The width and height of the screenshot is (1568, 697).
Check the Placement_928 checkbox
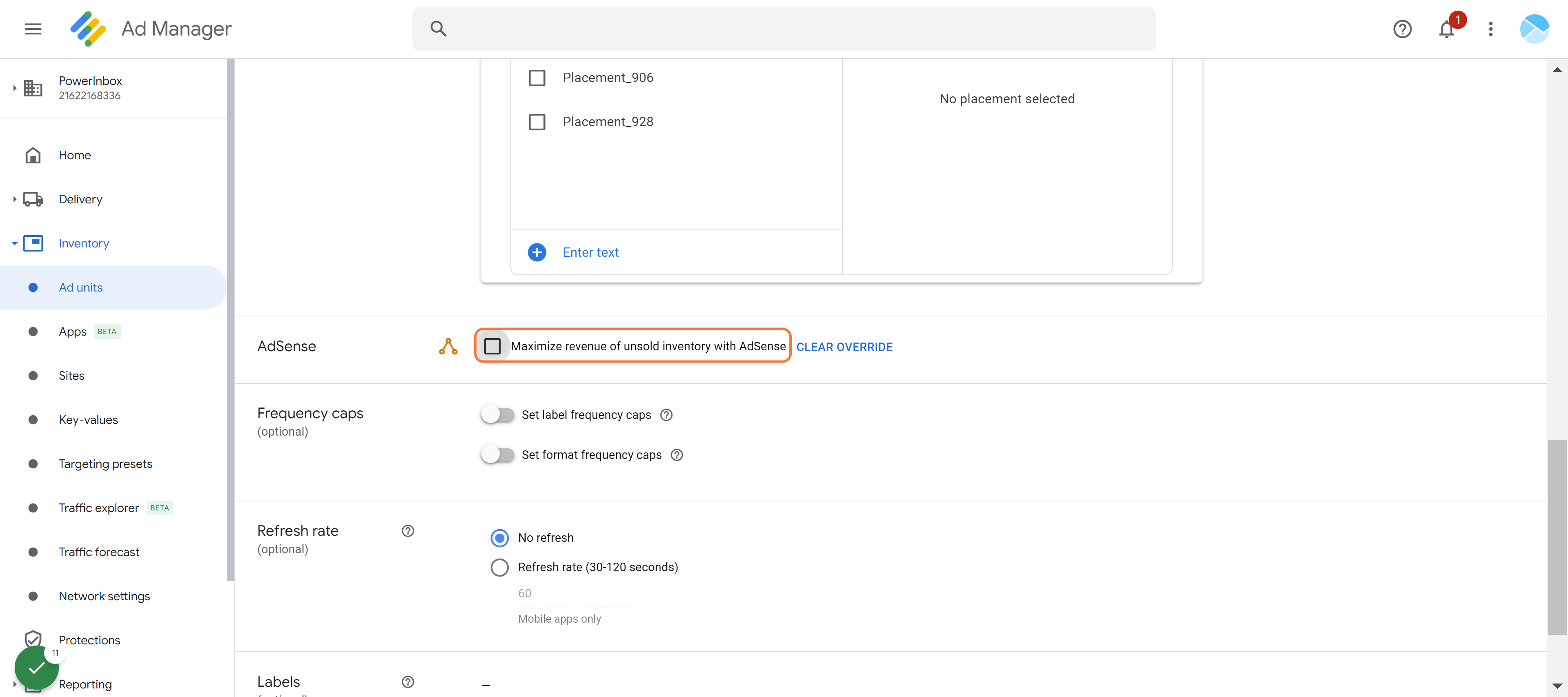coord(537,122)
